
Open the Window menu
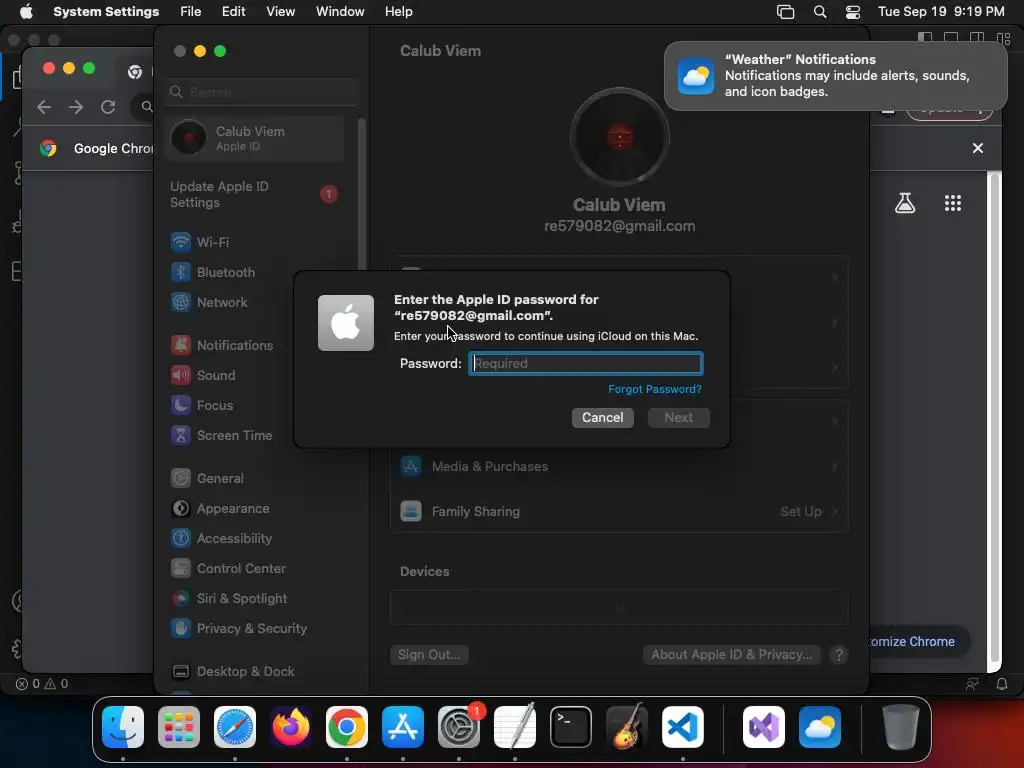[x=340, y=11]
